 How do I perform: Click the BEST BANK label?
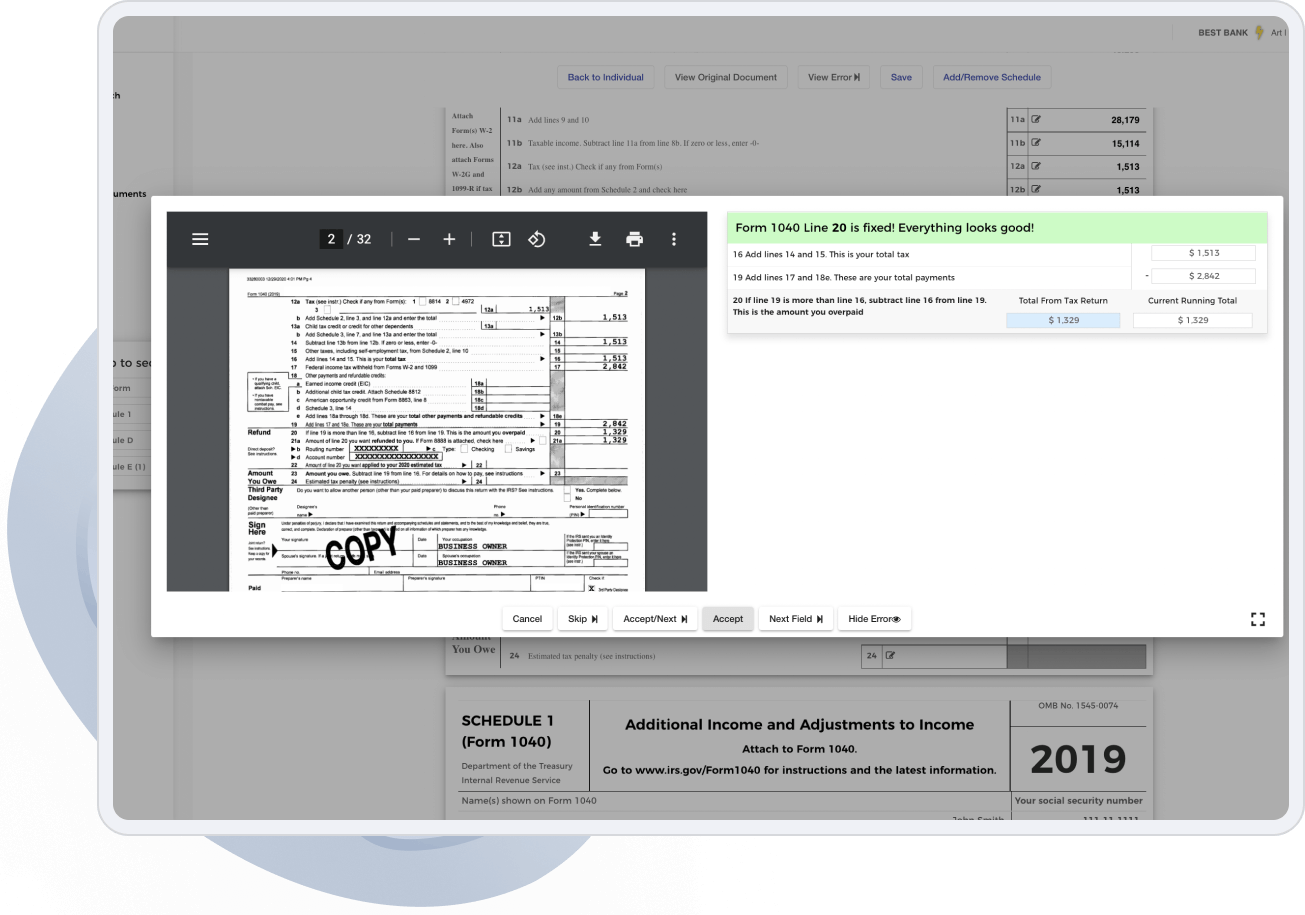tap(1223, 33)
